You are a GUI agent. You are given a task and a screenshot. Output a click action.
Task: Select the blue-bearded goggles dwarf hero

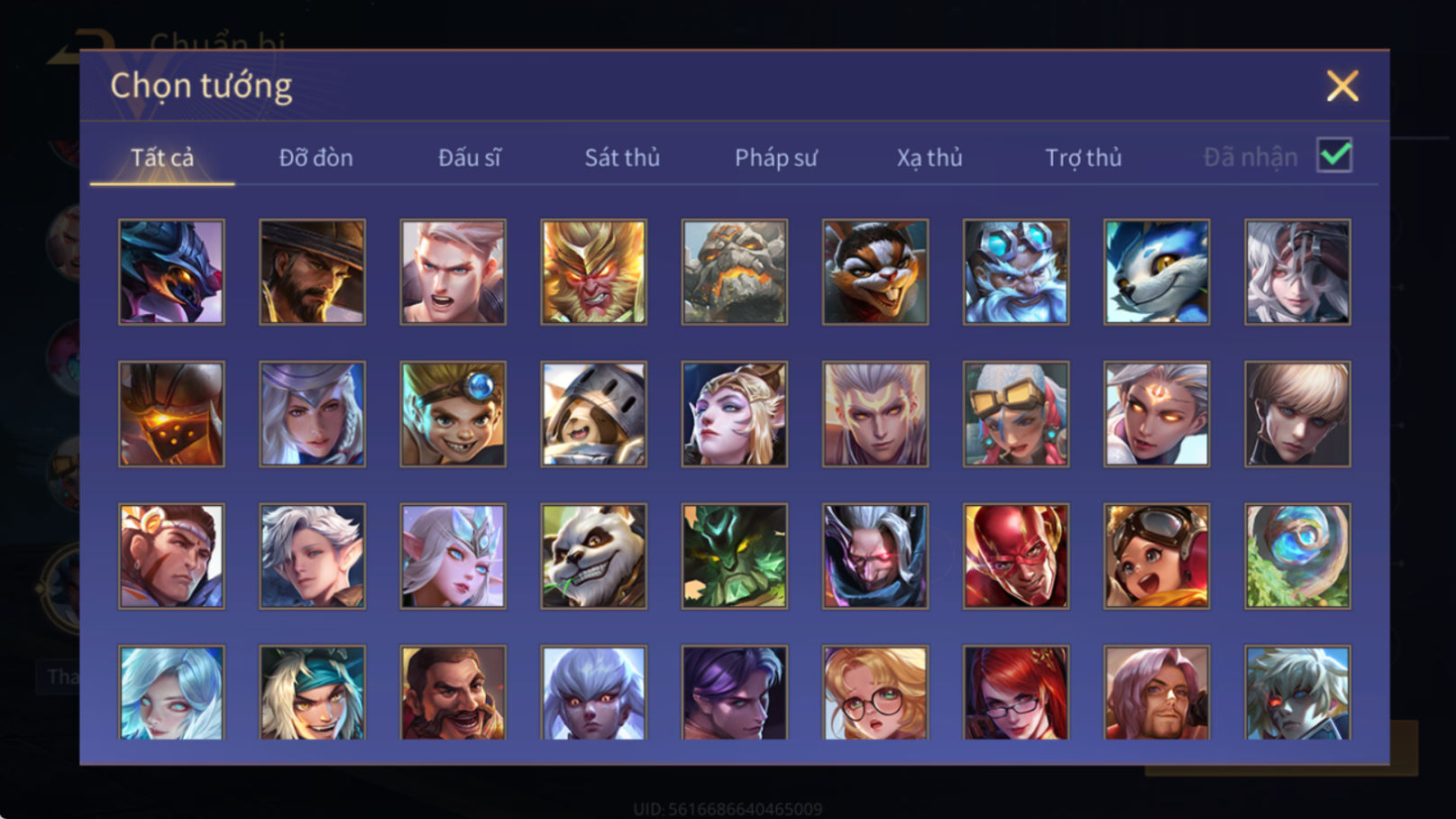pyautogui.click(x=1016, y=271)
